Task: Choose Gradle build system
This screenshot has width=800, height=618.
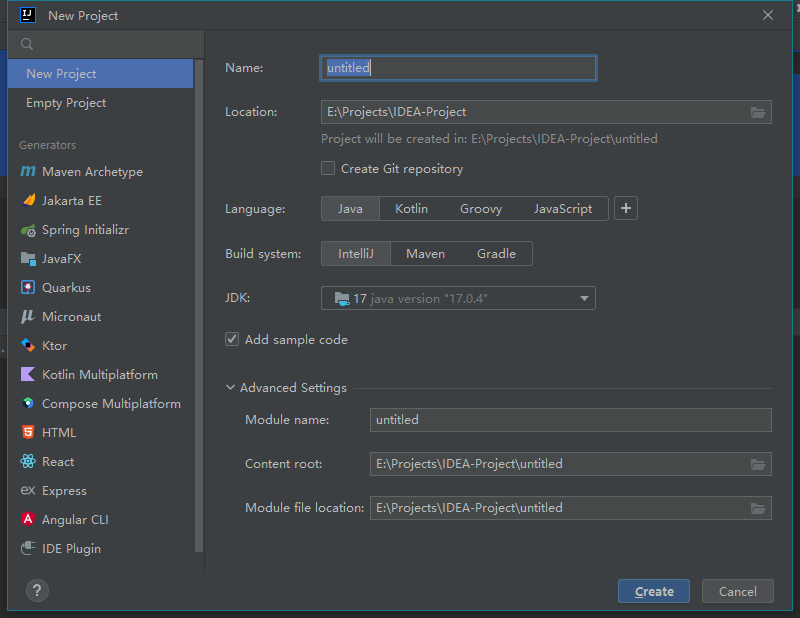Action: (x=496, y=254)
